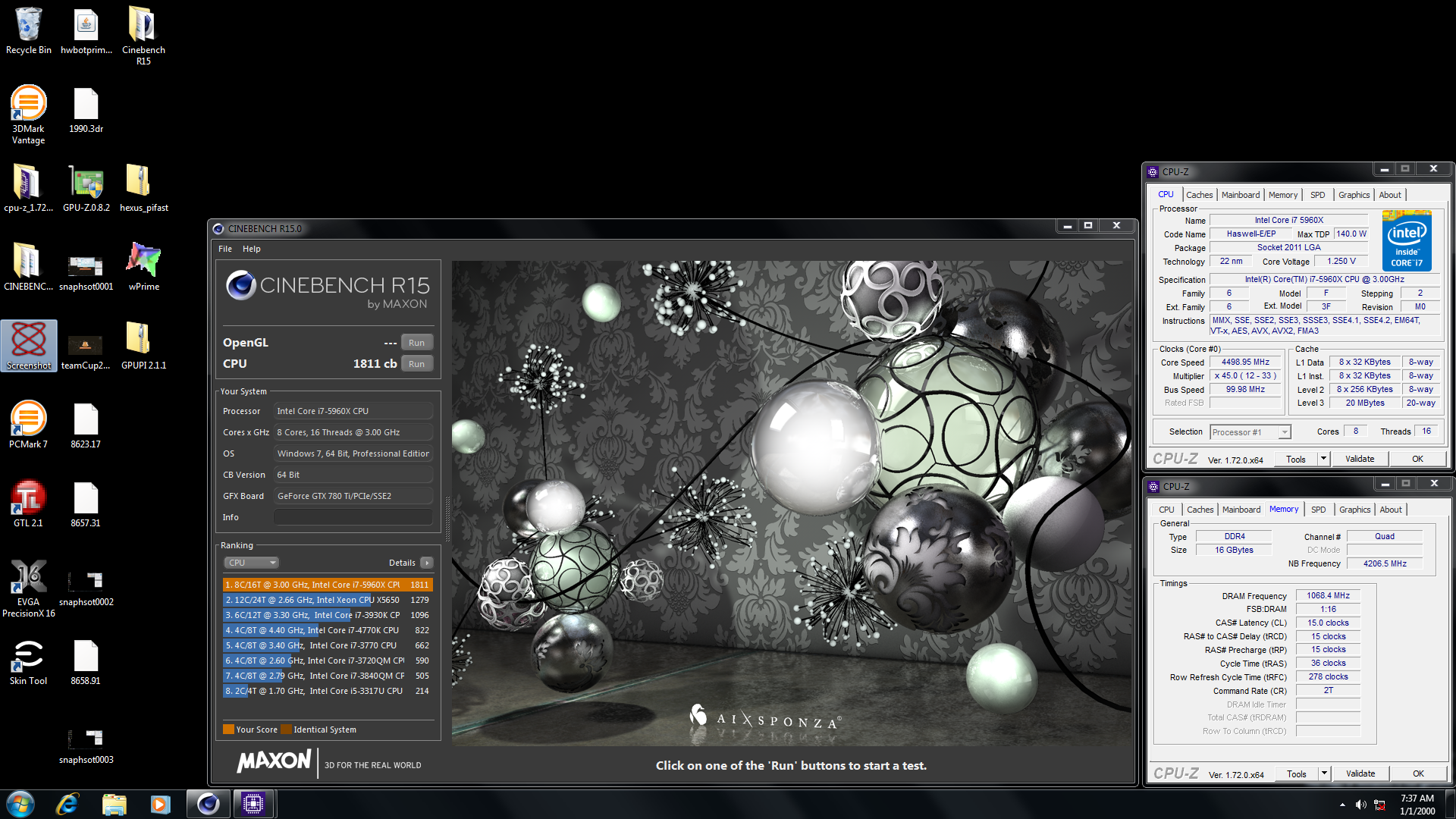Expand Tools dropdown arrow in lower CPU-Z
1456x819 pixels.
tap(1324, 773)
